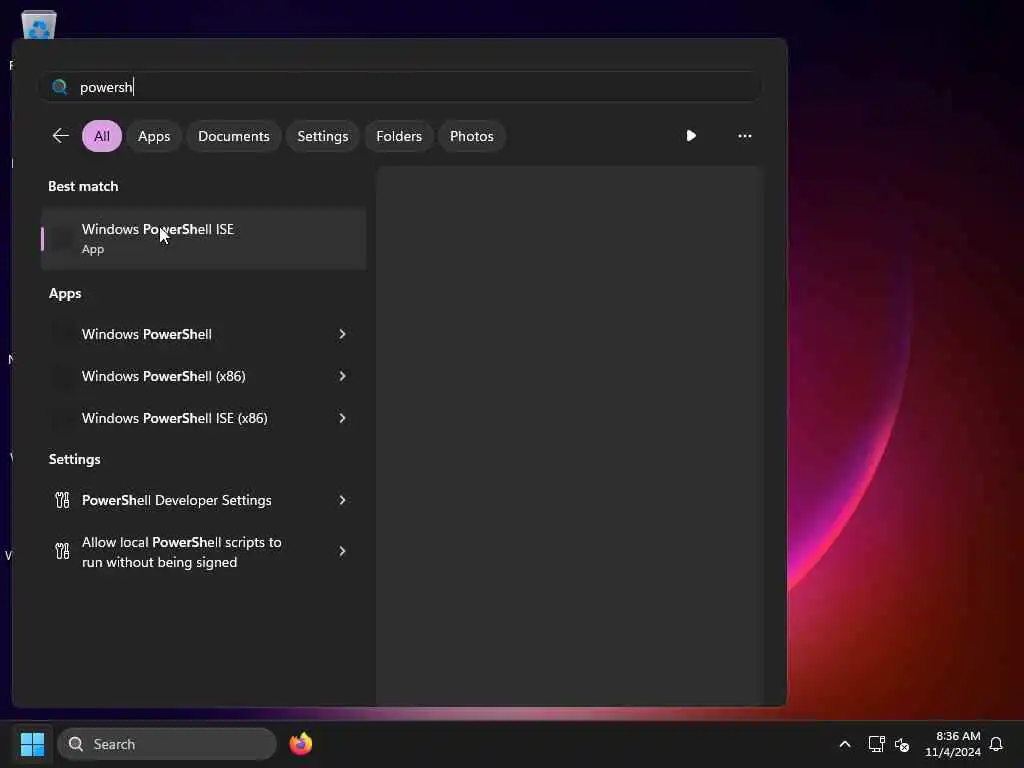Launch Firefox from the taskbar
Screen dimensions: 1024x768
(301, 744)
